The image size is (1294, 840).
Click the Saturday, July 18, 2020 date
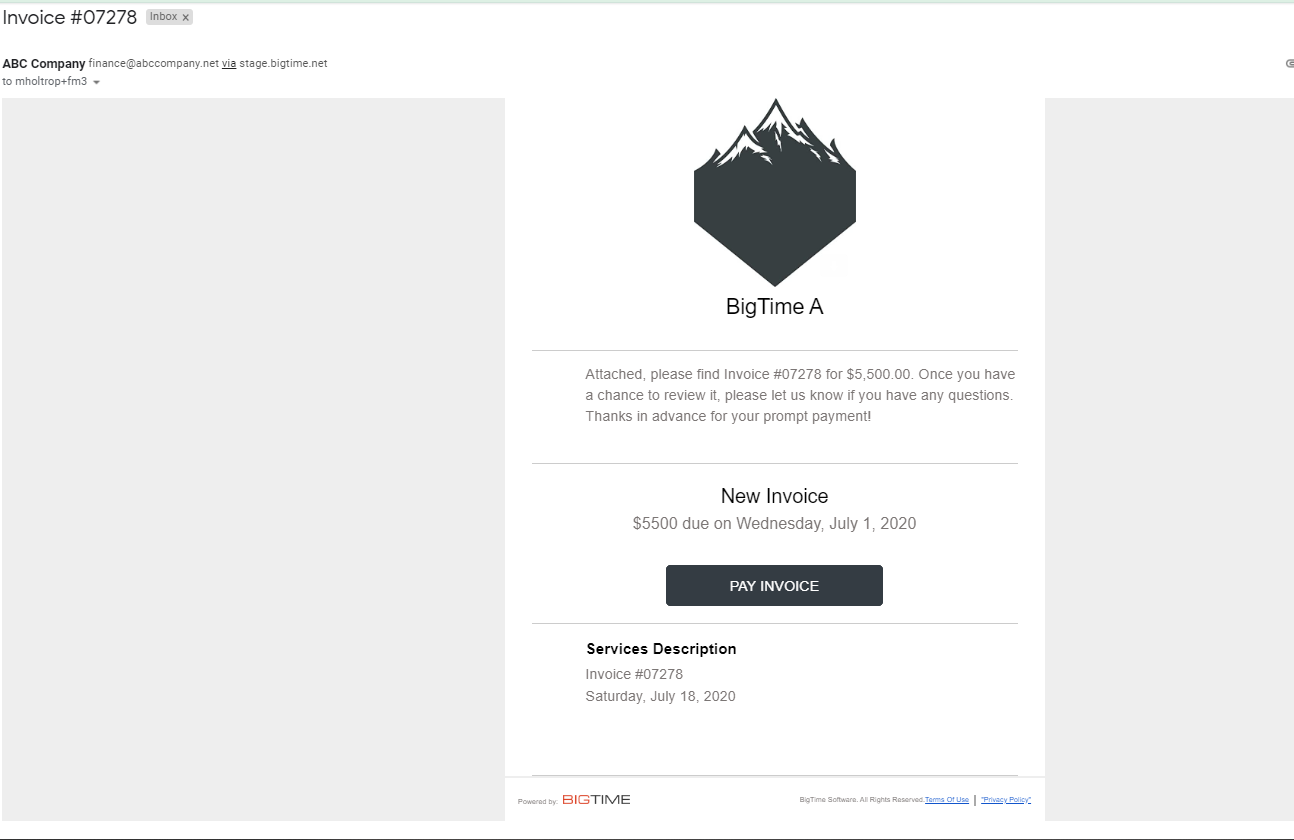pyautogui.click(x=660, y=696)
